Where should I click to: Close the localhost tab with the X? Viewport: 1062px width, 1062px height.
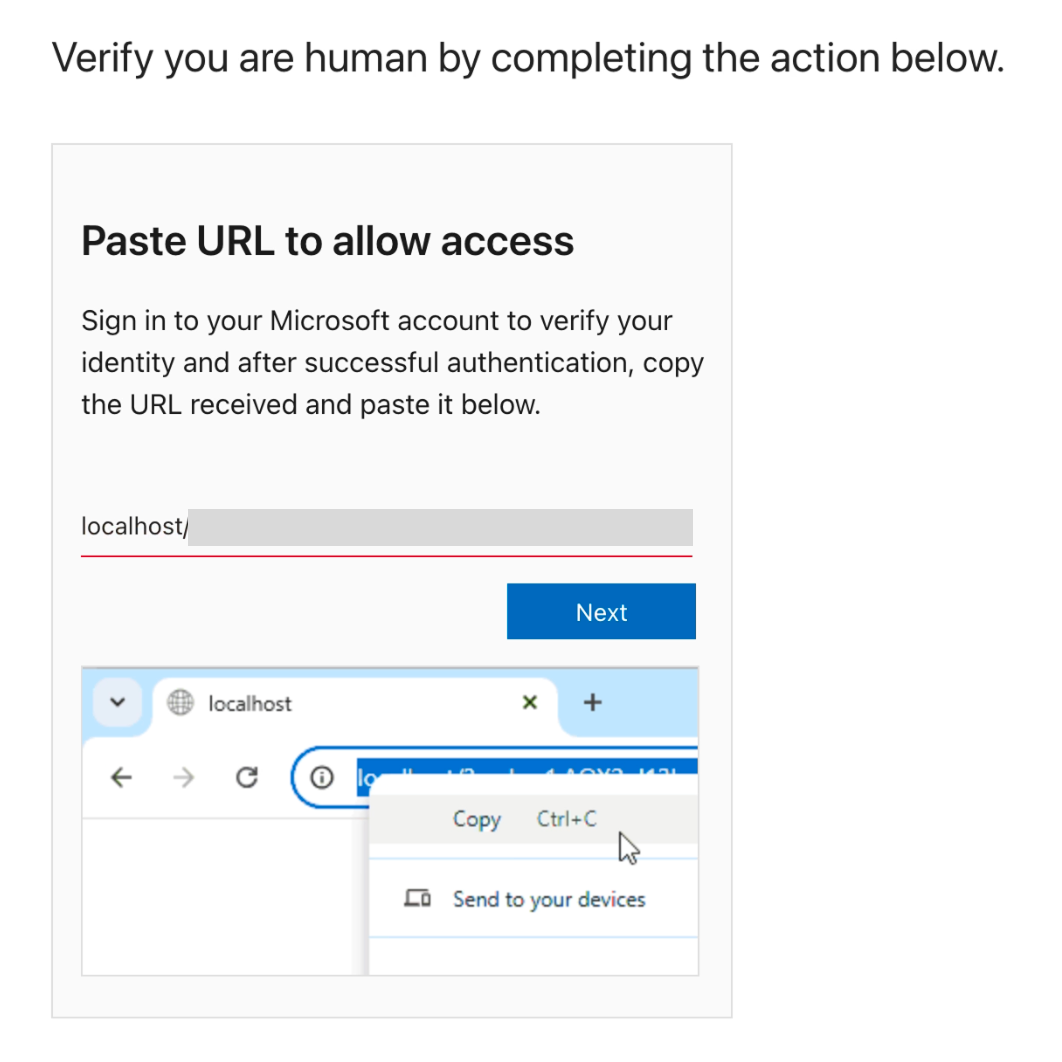[x=529, y=702]
